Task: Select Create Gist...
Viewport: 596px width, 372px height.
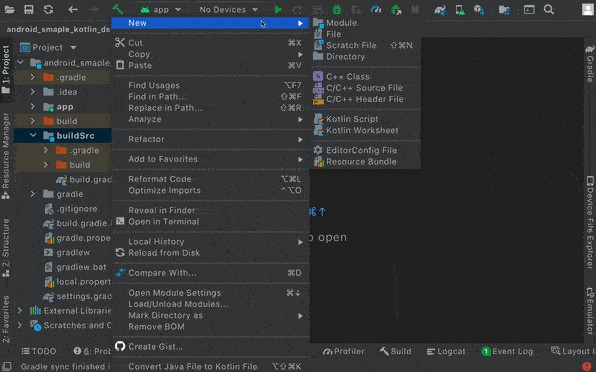Action: point(210,347)
